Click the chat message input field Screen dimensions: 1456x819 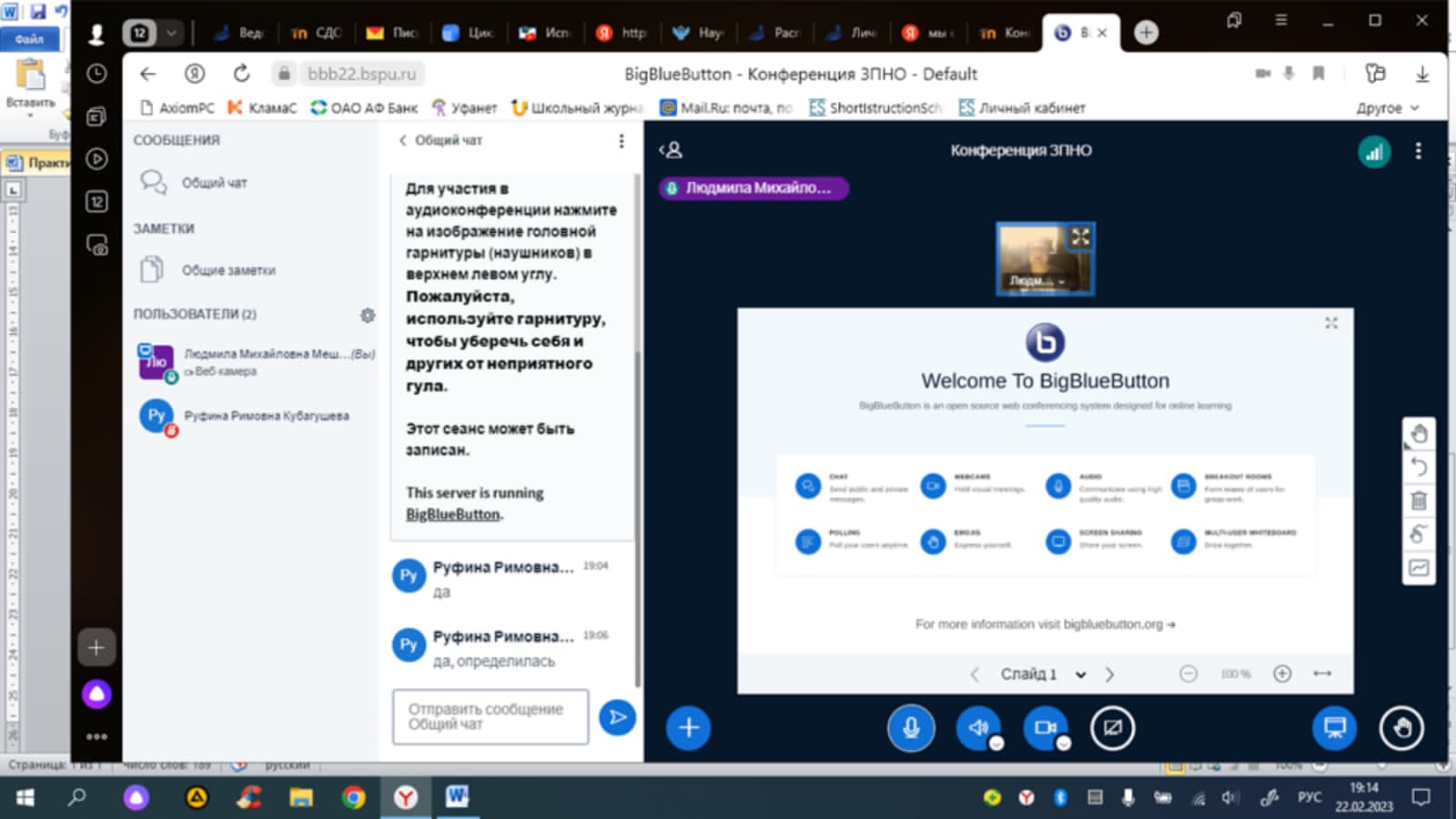(490, 717)
